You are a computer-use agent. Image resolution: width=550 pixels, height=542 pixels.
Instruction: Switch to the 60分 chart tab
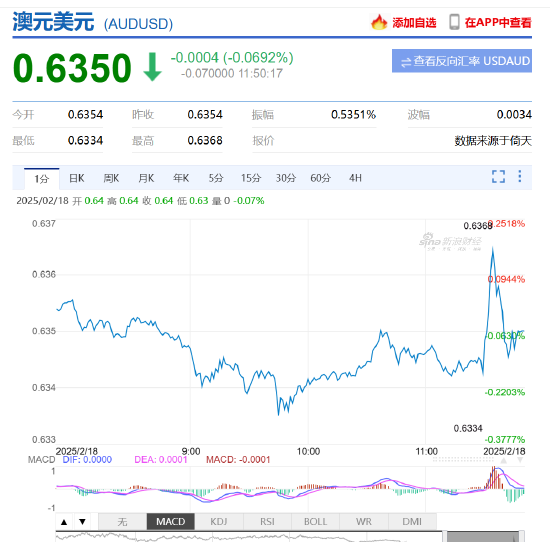click(320, 178)
